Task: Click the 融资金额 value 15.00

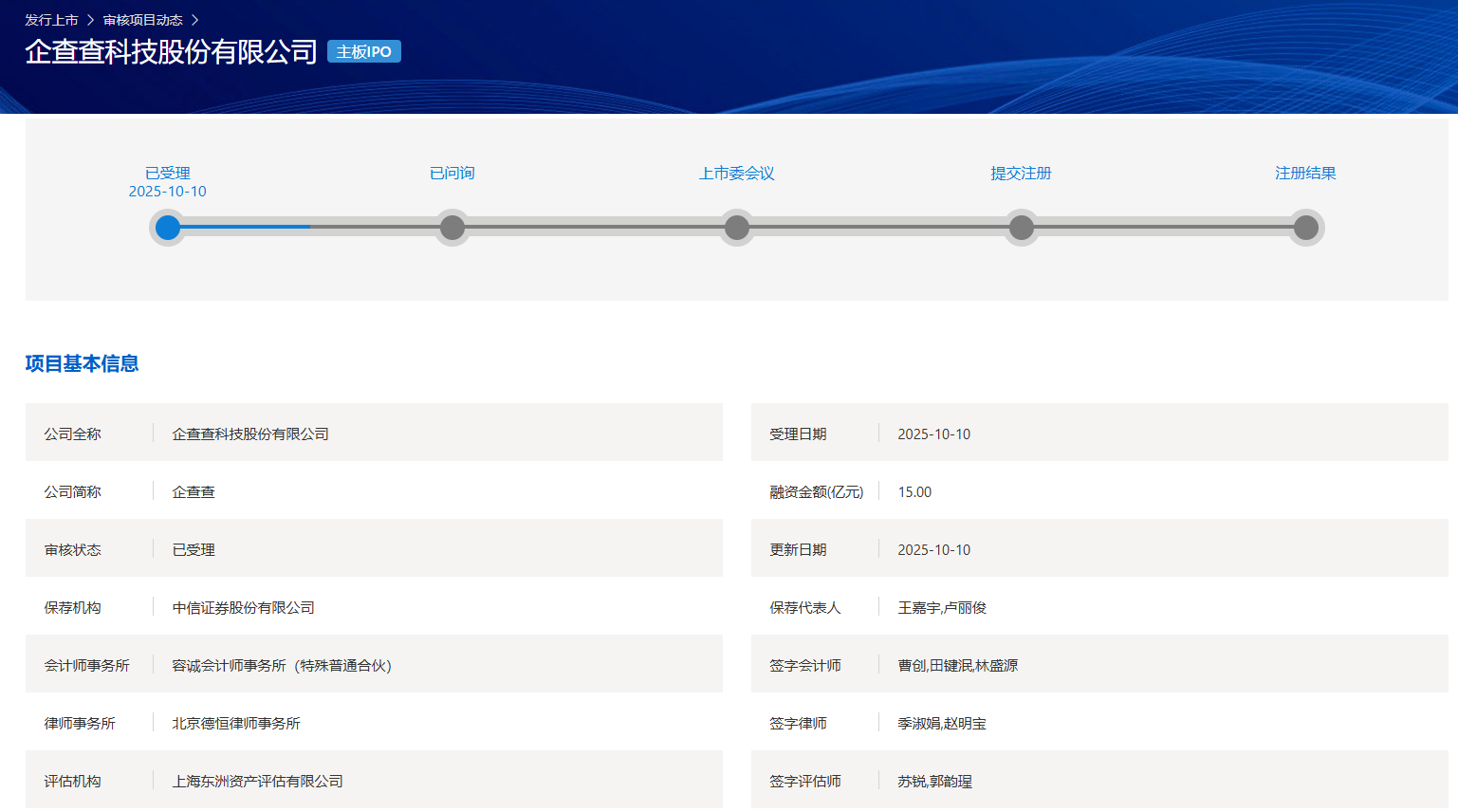Action: pyautogui.click(x=914, y=491)
